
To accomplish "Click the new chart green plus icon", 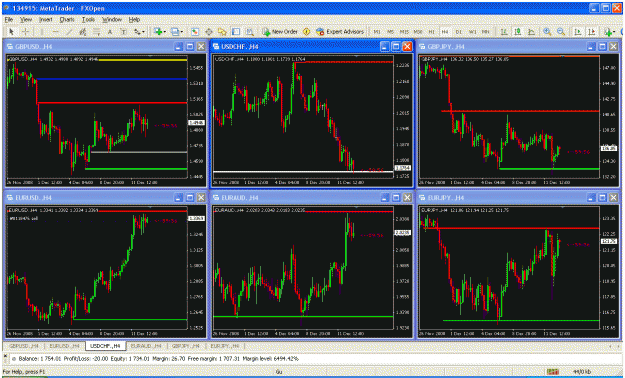I will click(x=158, y=32).
